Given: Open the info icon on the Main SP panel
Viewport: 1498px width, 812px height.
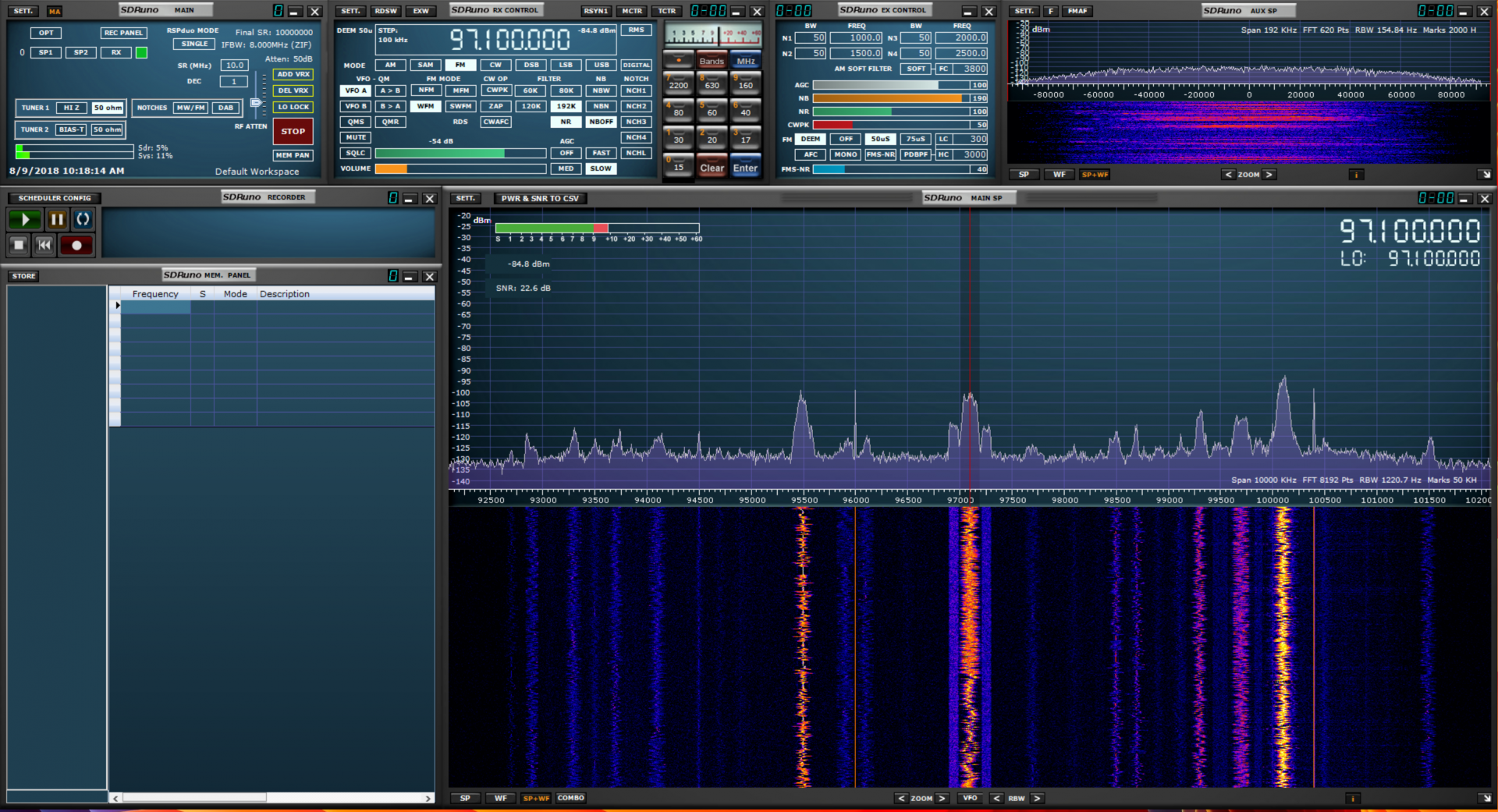Looking at the screenshot, I should (x=1354, y=798).
